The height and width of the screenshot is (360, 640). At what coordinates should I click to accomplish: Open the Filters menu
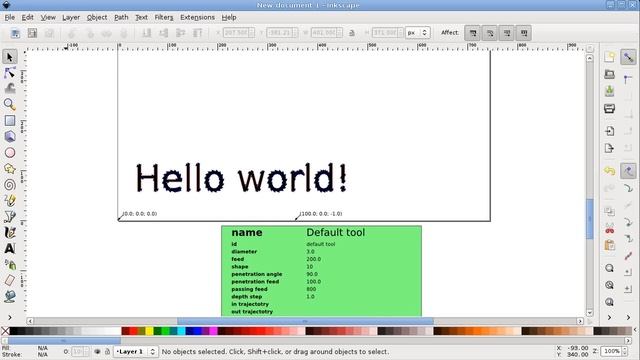coord(164,17)
